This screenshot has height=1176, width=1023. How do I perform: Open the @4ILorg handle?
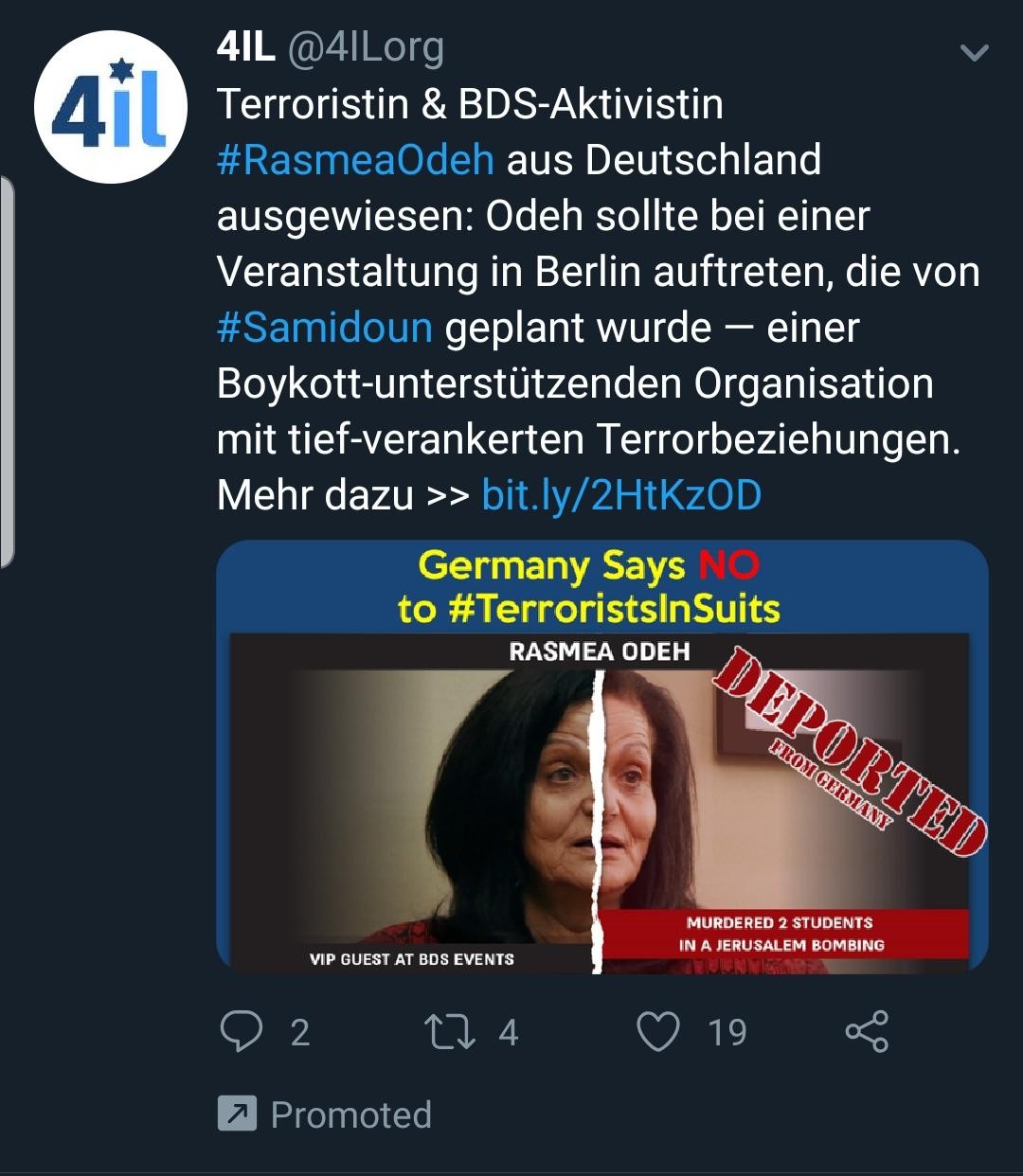[x=366, y=48]
